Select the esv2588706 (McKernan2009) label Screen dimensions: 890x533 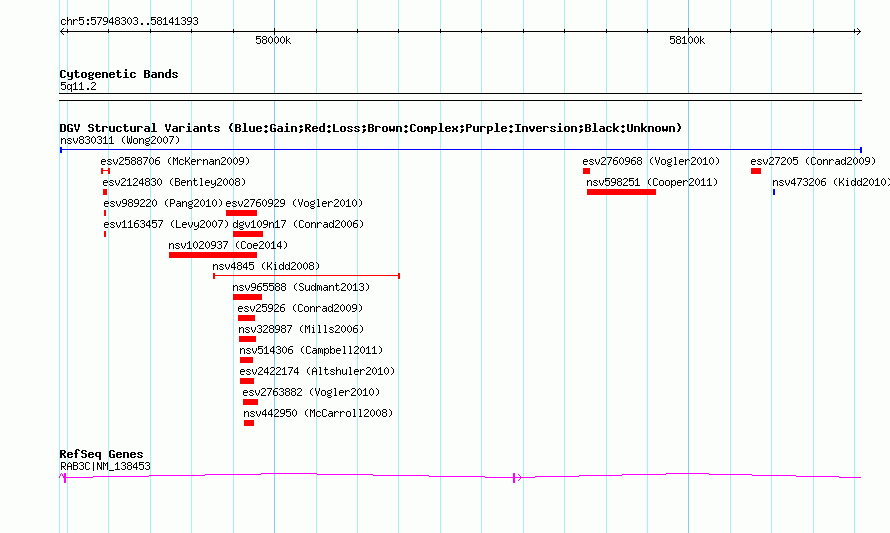click(x=175, y=161)
